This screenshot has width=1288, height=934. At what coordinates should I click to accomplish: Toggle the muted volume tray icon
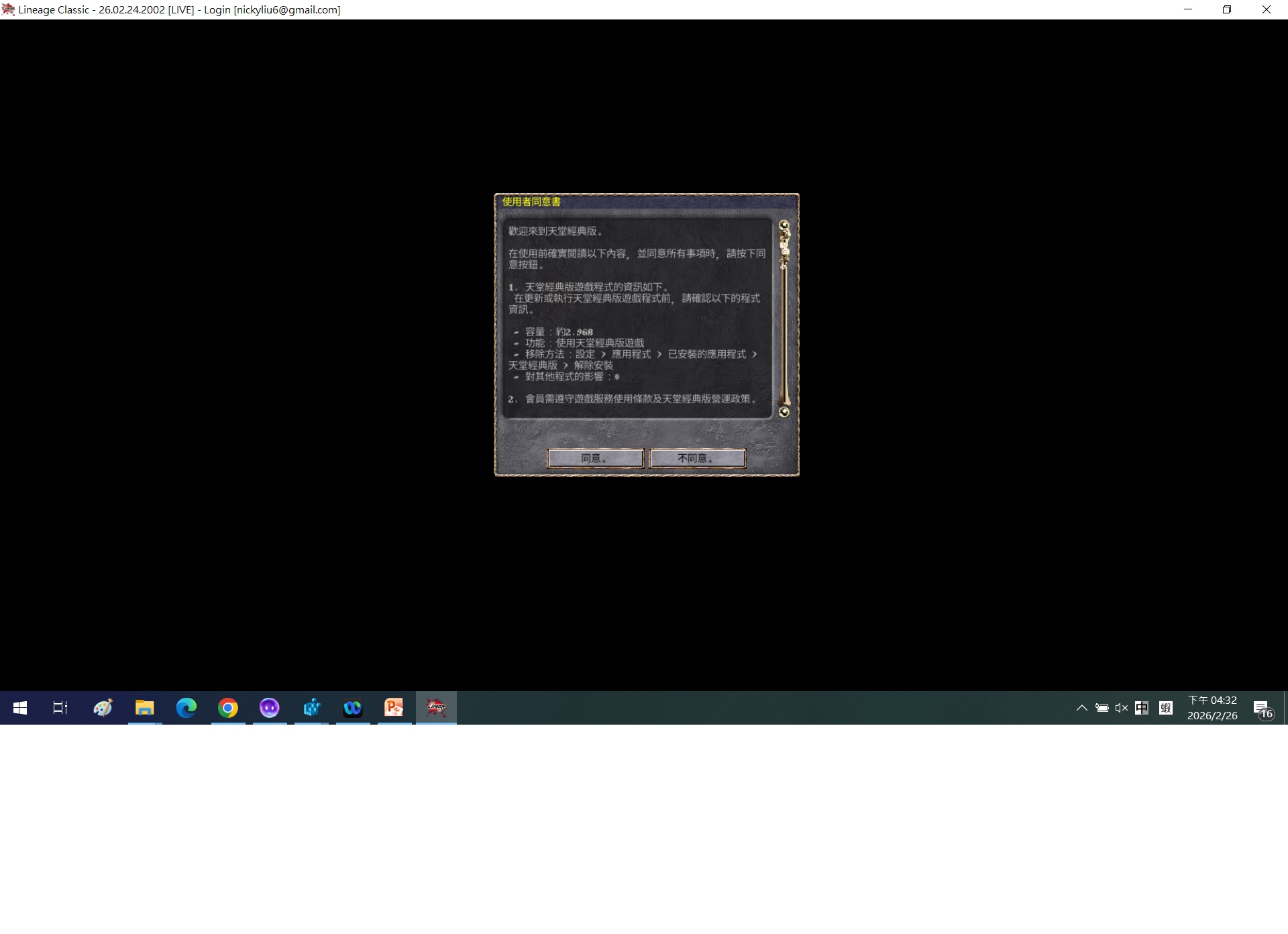(1121, 708)
